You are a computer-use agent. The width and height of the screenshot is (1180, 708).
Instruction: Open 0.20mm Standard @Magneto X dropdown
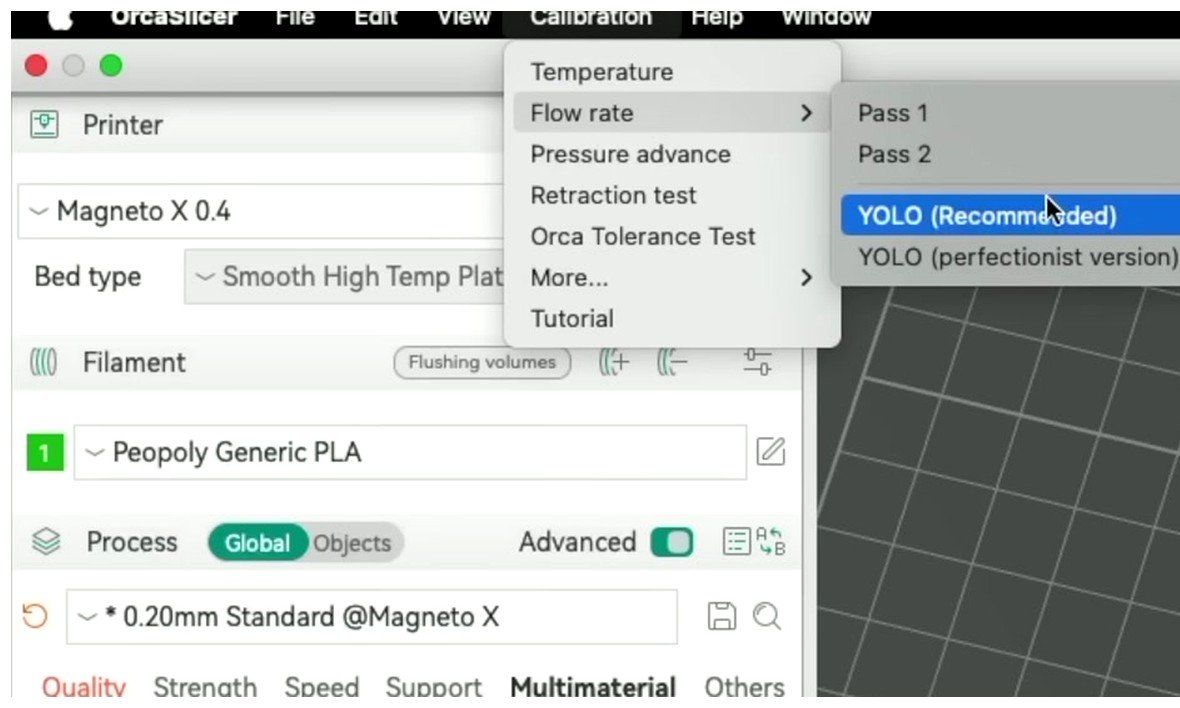point(372,617)
